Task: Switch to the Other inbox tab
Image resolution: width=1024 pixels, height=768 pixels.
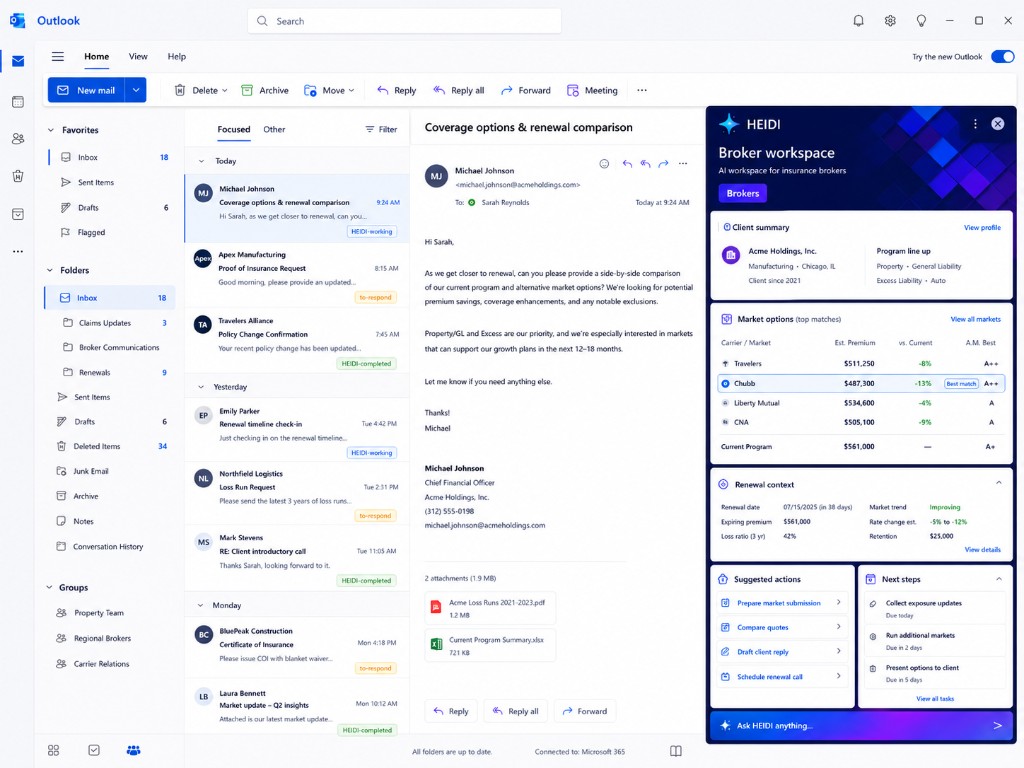Action: point(274,129)
